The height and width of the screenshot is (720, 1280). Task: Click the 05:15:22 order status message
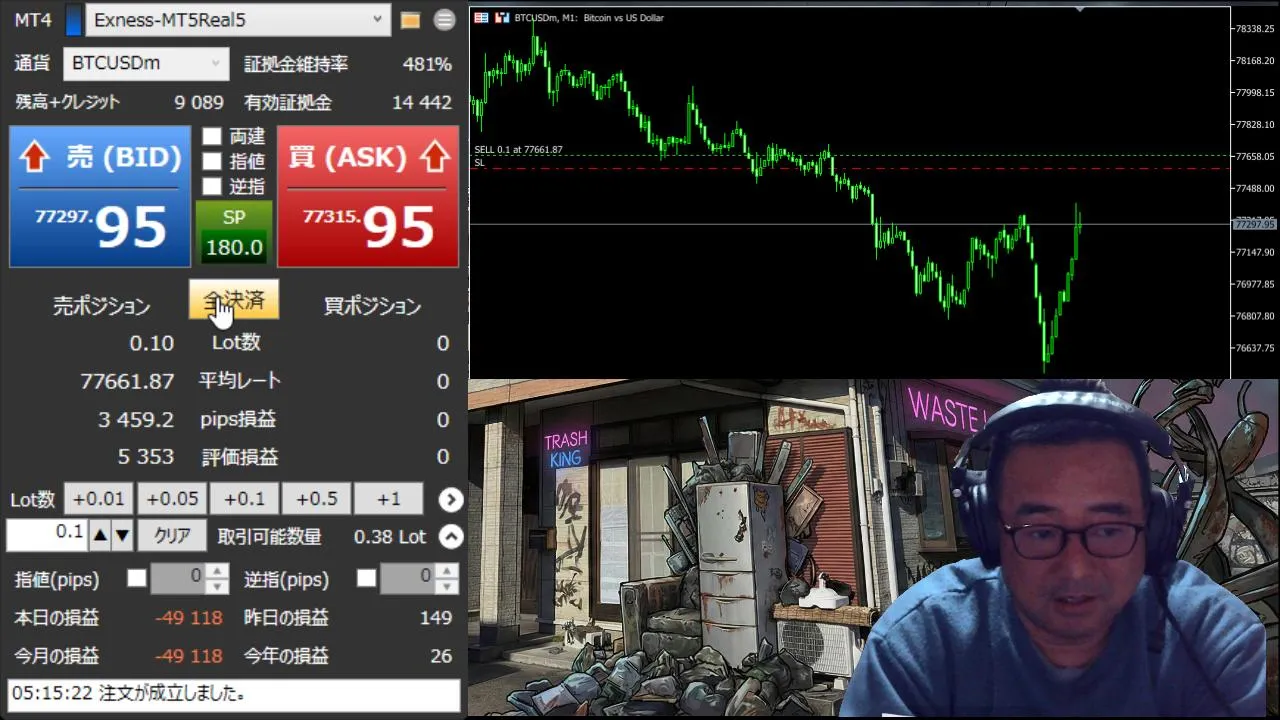pos(234,694)
